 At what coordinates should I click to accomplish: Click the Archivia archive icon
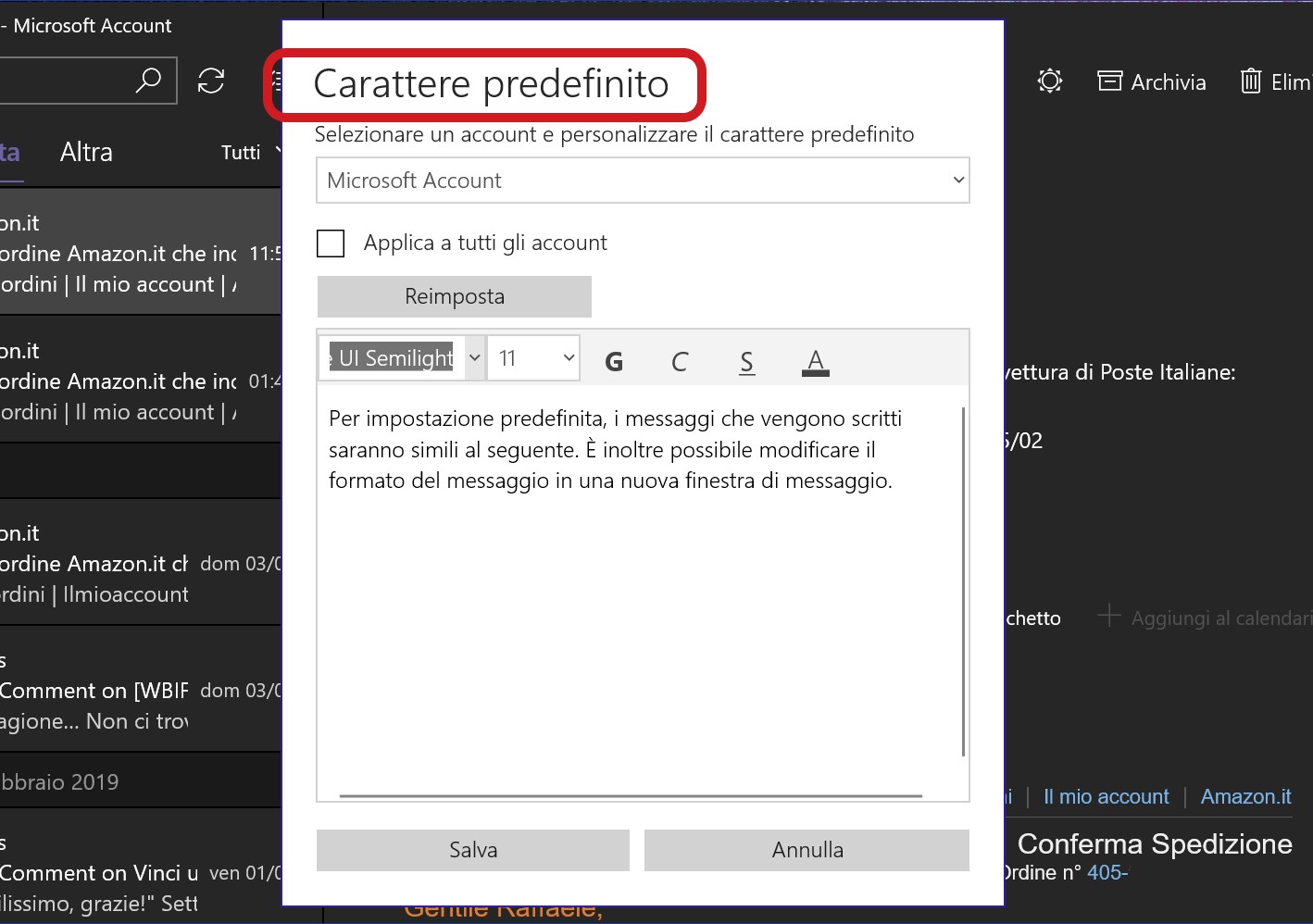click(1109, 81)
